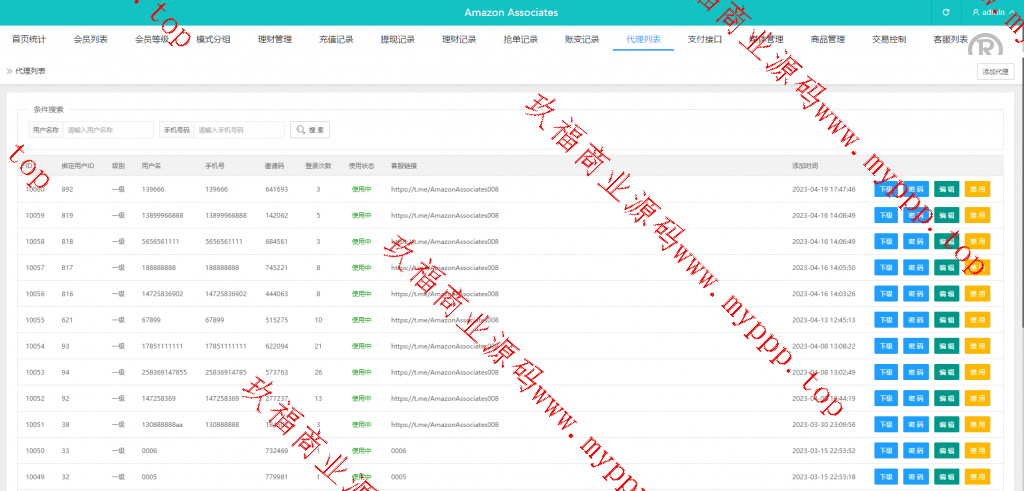The width and height of the screenshot is (1024, 491).
Task: Click yellow 禁用 disable button for agent 10054
Action: pos(977,345)
